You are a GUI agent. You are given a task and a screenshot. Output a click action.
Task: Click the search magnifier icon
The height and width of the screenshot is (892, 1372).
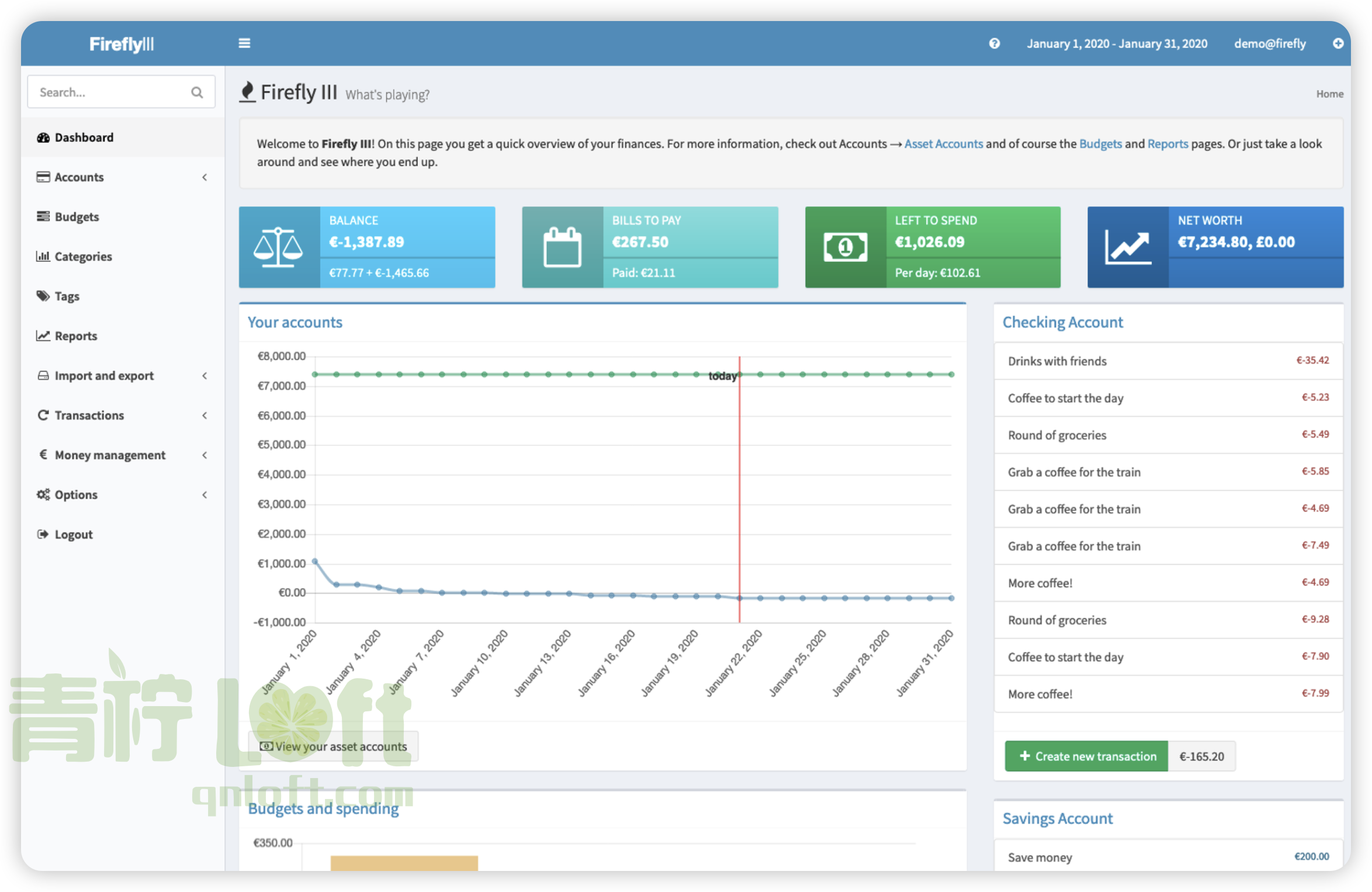pos(197,92)
